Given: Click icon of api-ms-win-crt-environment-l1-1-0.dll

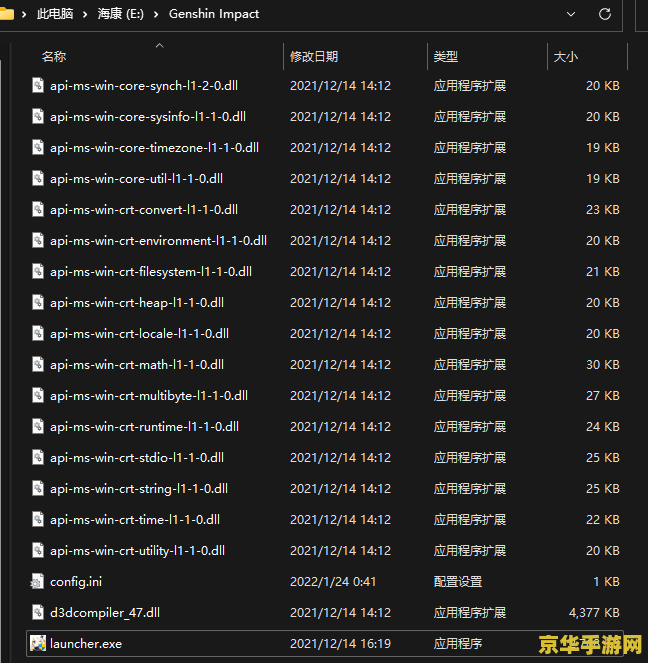Looking at the screenshot, I should pyautogui.click(x=38, y=240).
